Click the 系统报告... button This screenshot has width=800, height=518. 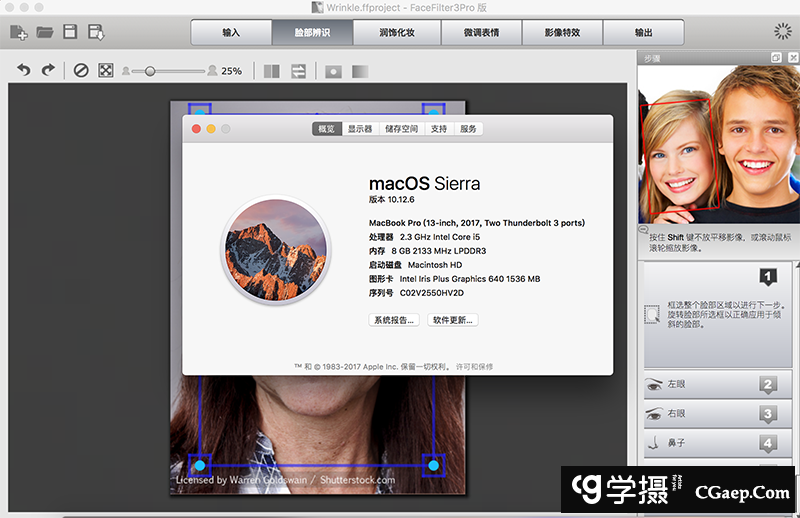394,320
